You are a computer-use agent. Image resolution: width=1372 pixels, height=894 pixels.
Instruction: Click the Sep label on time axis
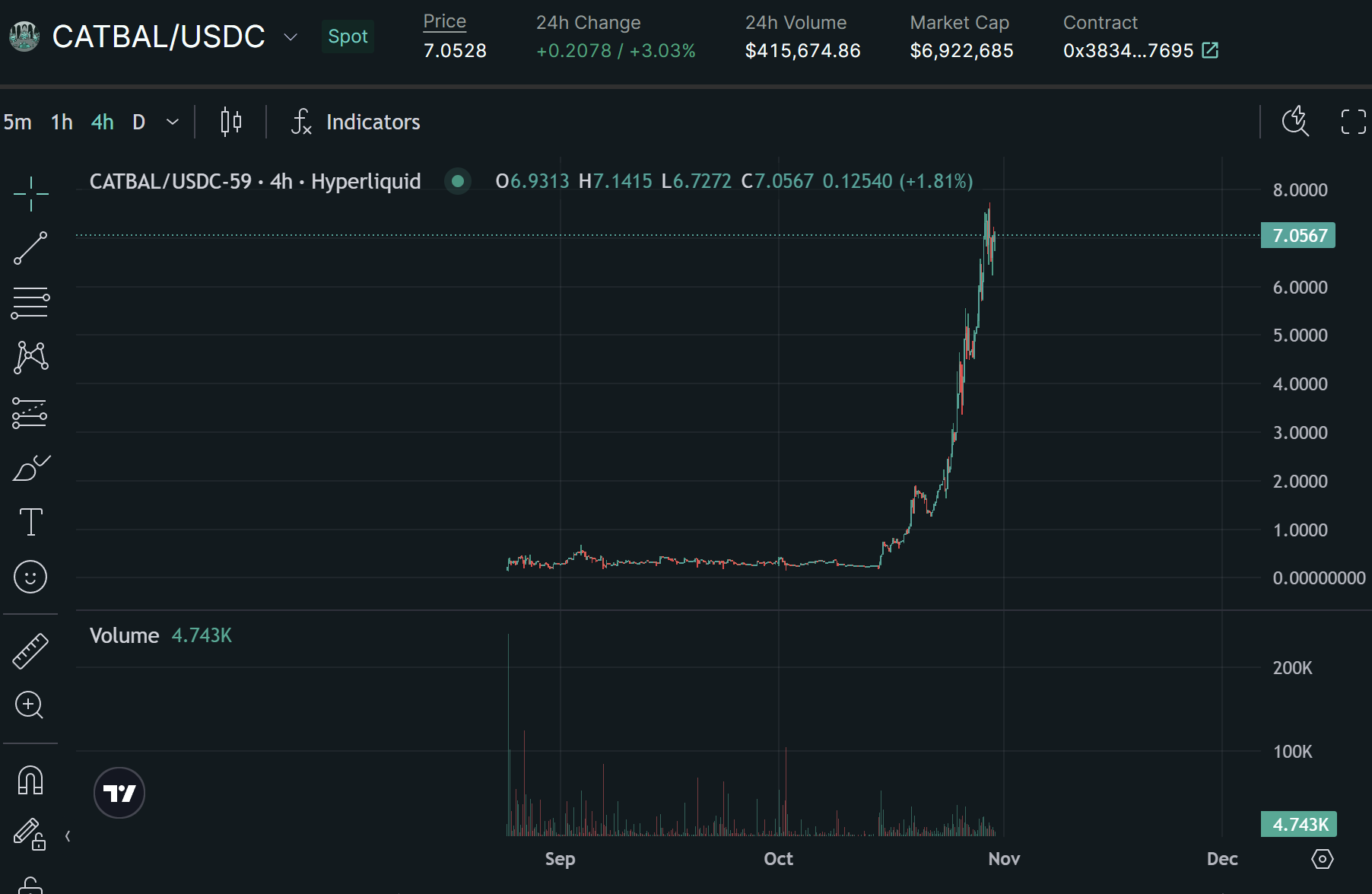(x=560, y=859)
